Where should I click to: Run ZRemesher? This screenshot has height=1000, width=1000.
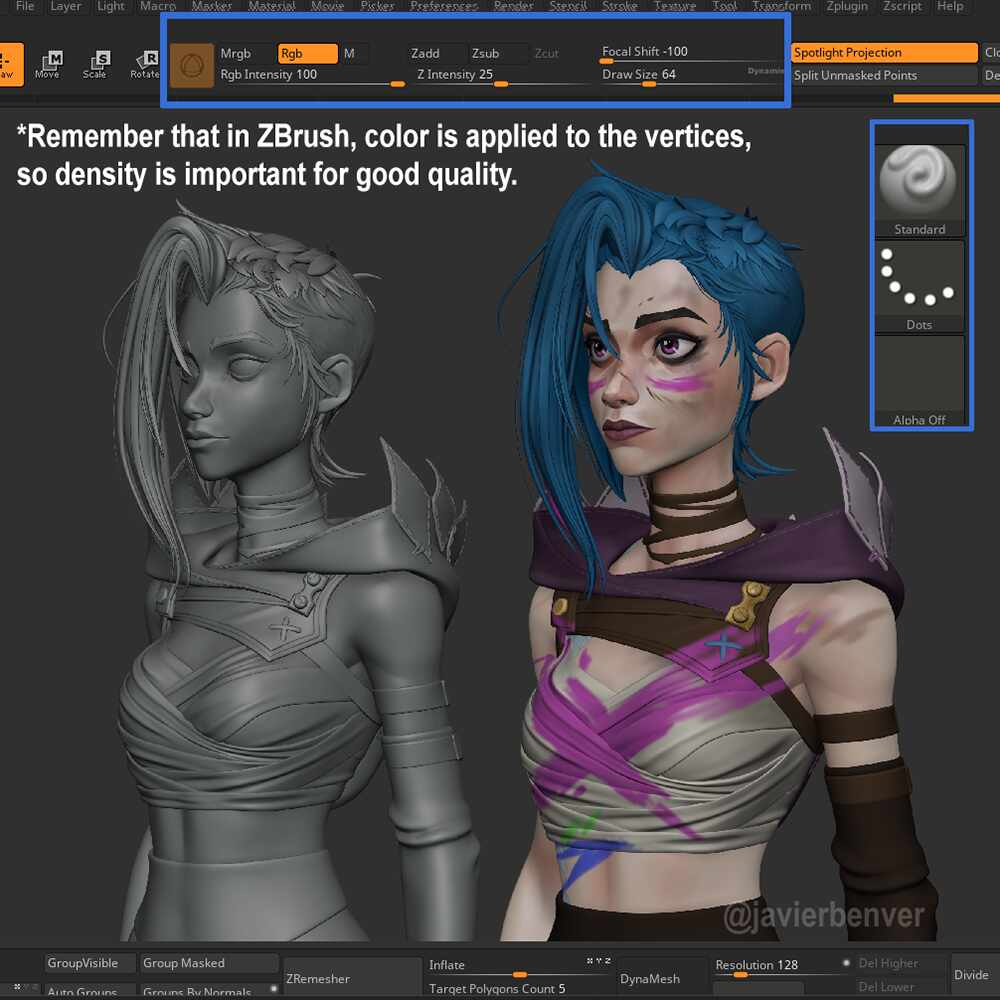pos(352,978)
